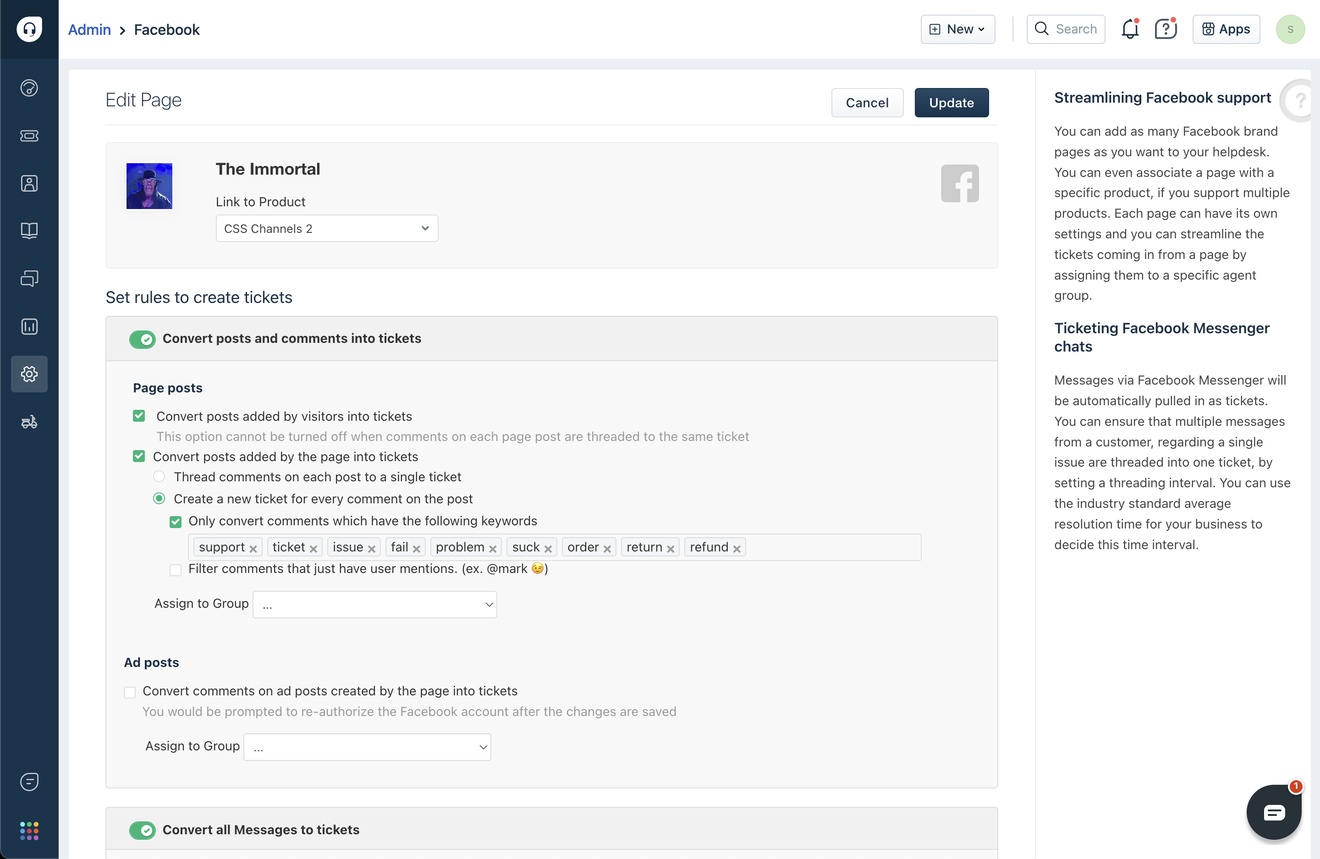Remove the 'problem' keyword tag

[x=493, y=549]
